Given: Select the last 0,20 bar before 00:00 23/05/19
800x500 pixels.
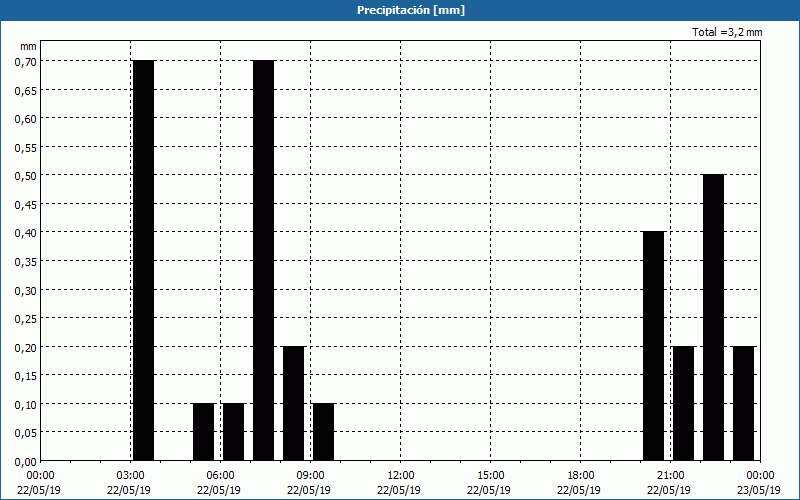Looking at the screenshot, I should pyautogui.click(x=744, y=404).
